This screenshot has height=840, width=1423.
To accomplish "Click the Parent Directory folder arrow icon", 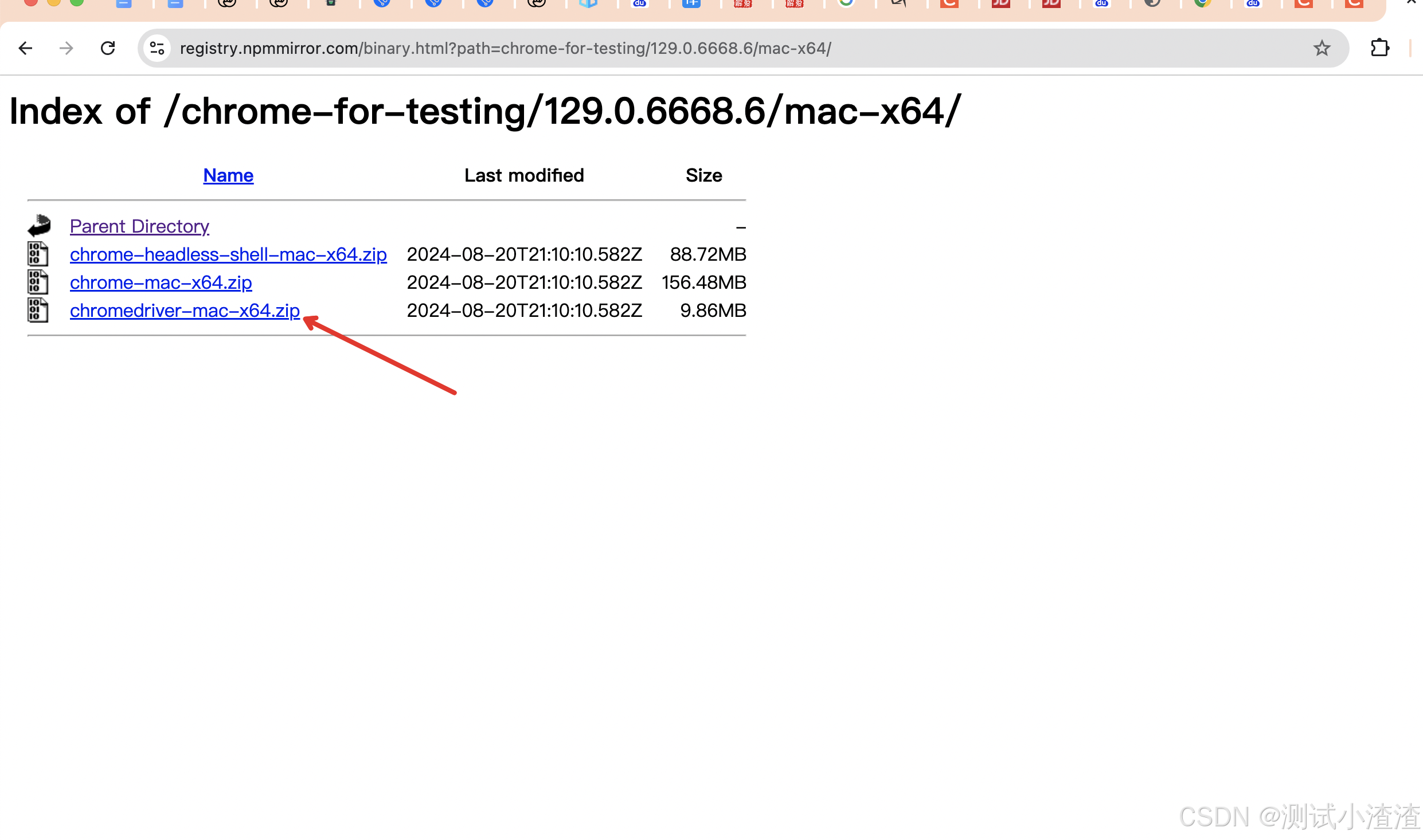I will click(38, 225).
